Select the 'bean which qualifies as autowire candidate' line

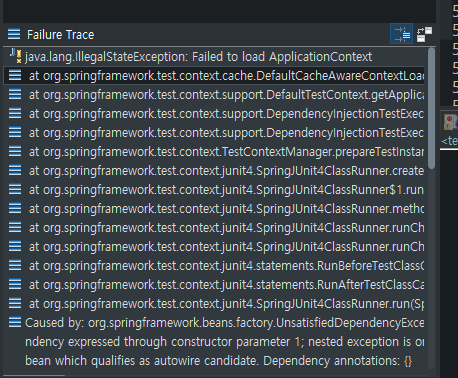coord(214,361)
